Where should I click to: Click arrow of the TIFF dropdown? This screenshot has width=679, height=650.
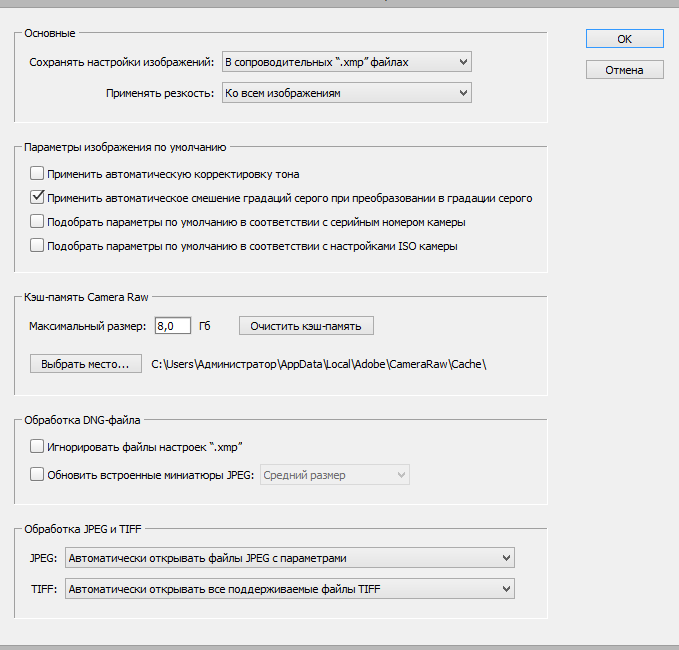506,589
